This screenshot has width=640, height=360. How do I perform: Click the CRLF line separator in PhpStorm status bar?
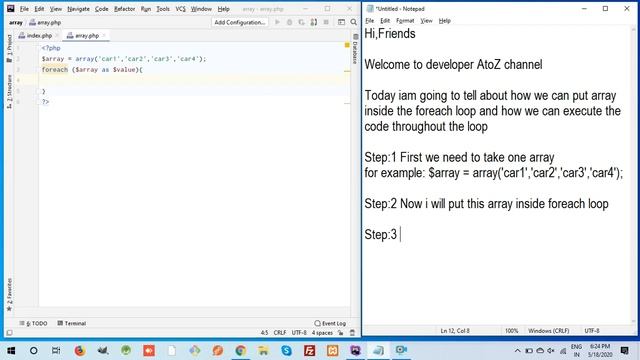click(280, 333)
